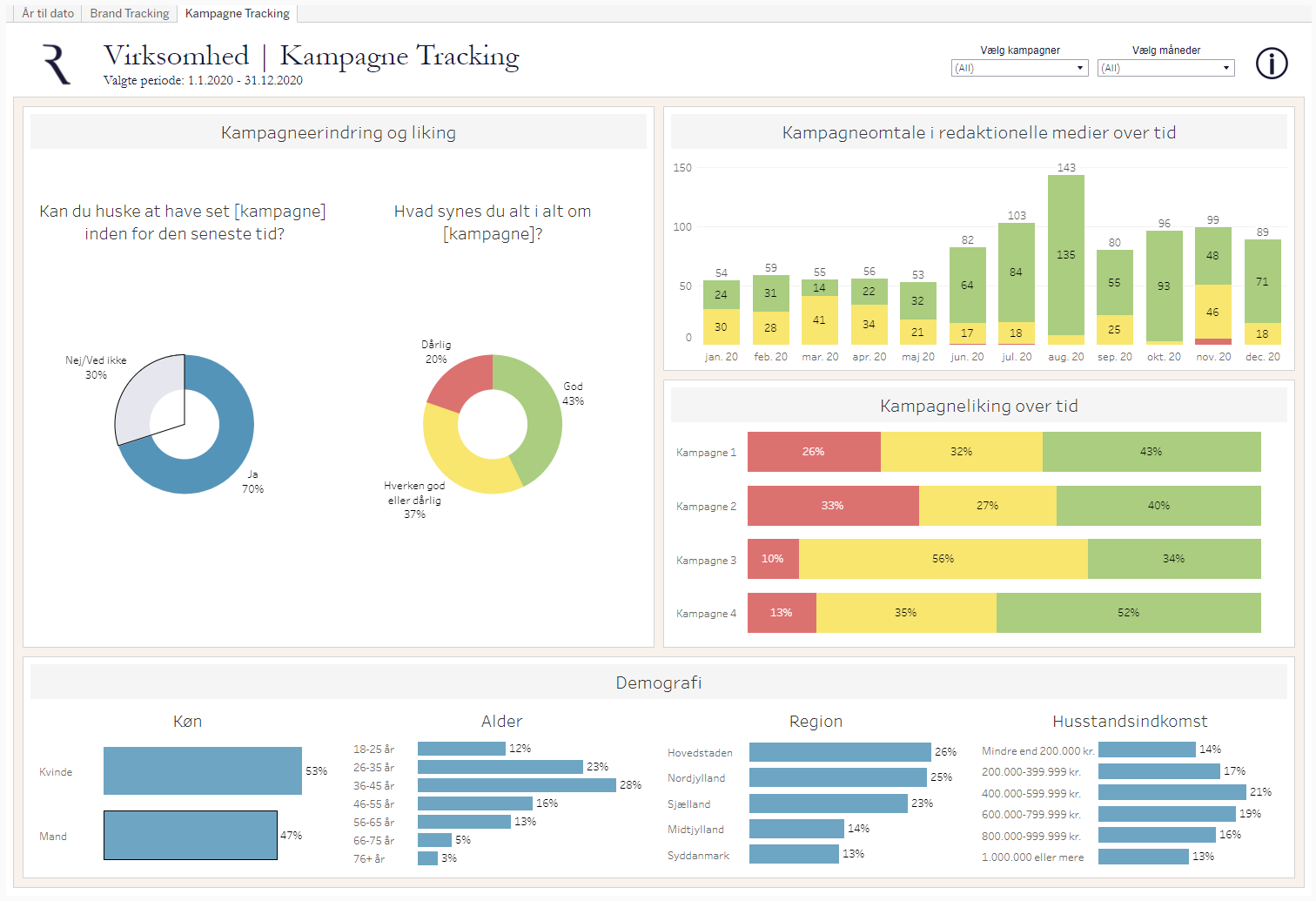Click the company logo in the header
Image resolution: width=1316 pixels, height=901 pixels.
(54, 64)
